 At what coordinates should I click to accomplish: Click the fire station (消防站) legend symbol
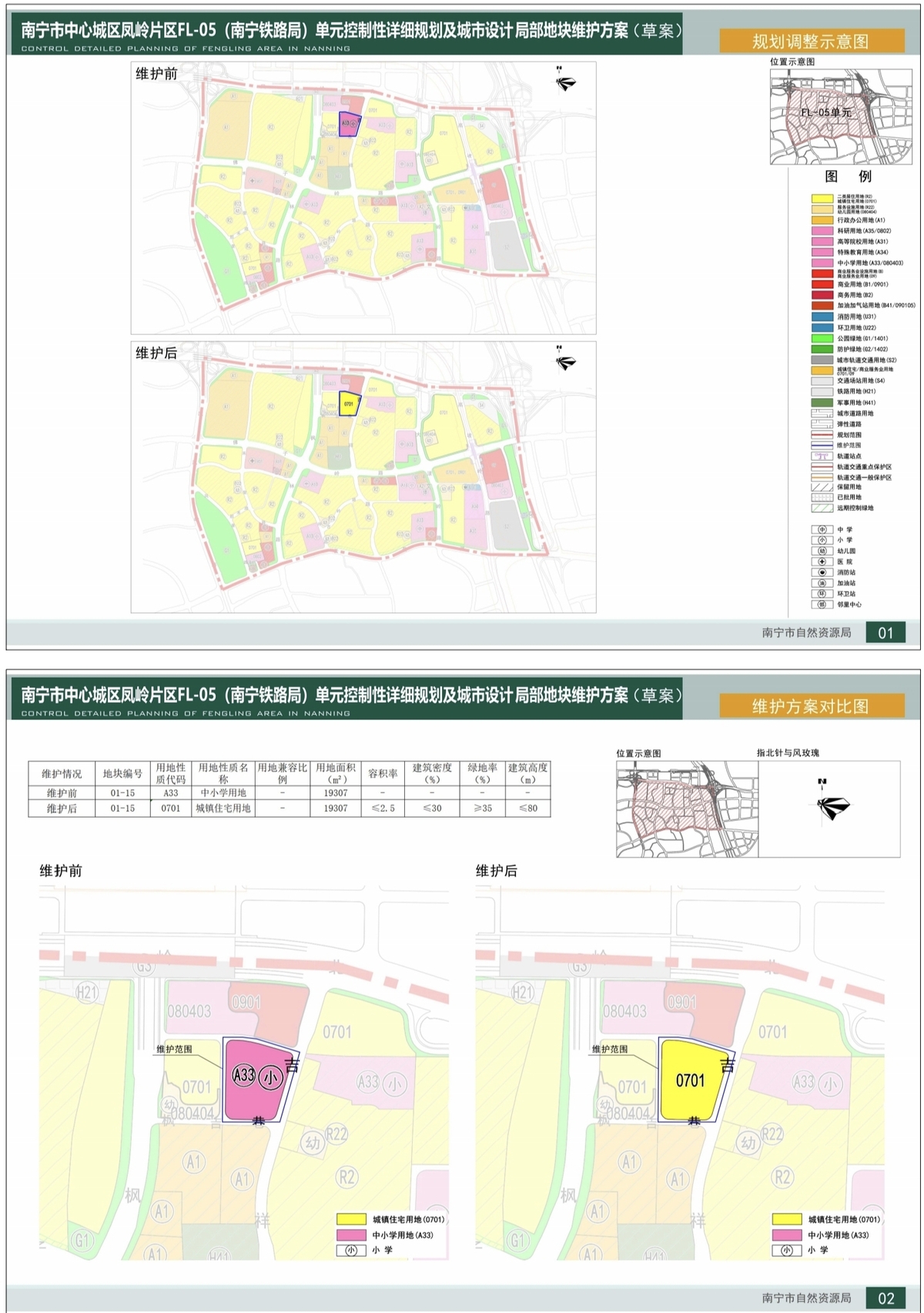[822, 573]
